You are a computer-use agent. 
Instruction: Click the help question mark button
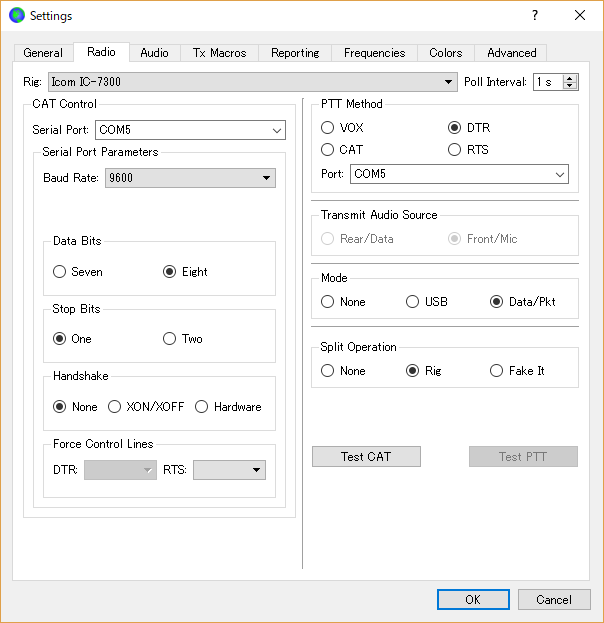click(x=535, y=15)
